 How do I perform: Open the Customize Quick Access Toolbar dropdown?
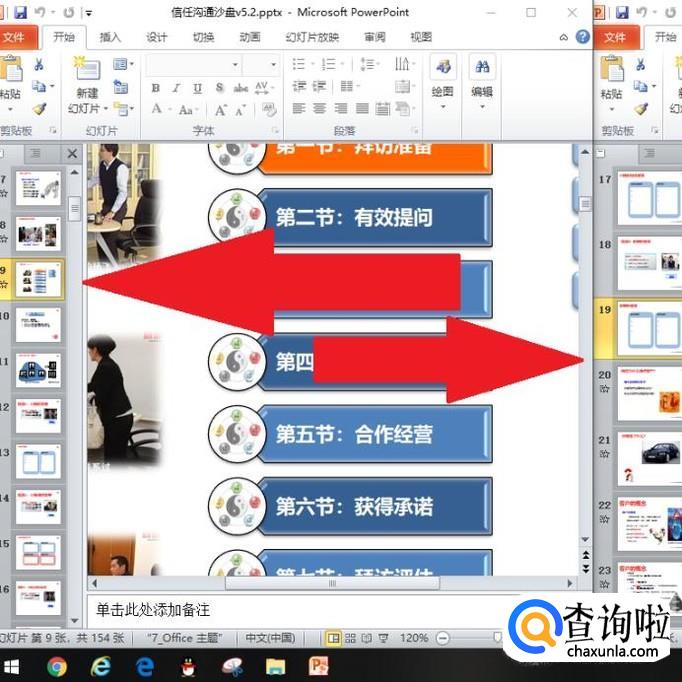89,13
